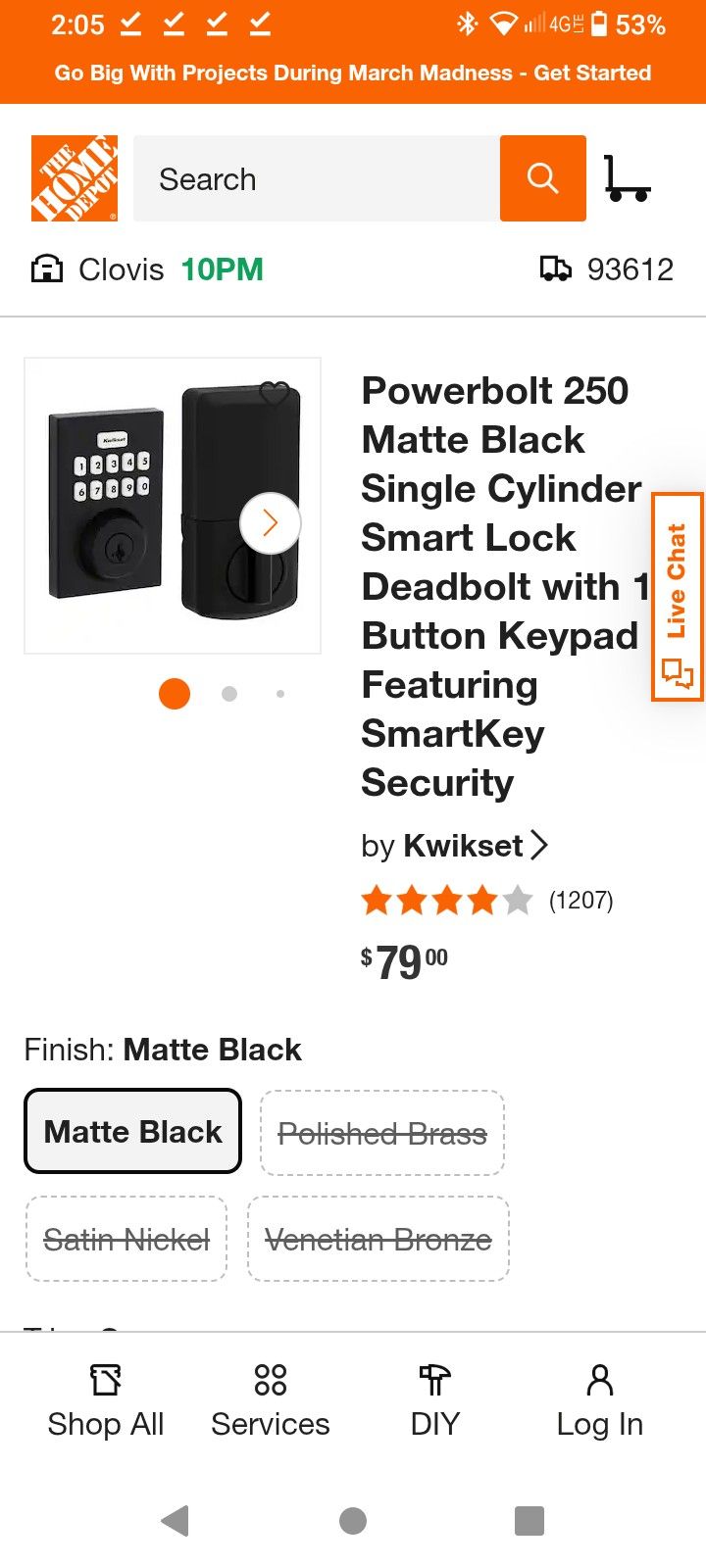The width and height of the screenshot is (706, 1568).
Task: Open the shopping cart
Action: (x=628, y=179)
